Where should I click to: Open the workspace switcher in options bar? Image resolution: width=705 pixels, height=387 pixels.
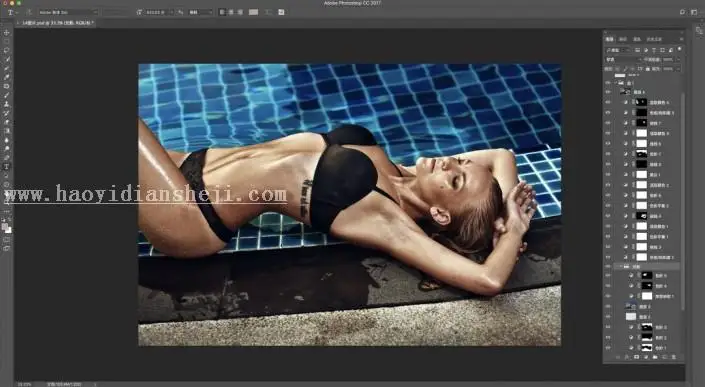[x=694, y=12]
